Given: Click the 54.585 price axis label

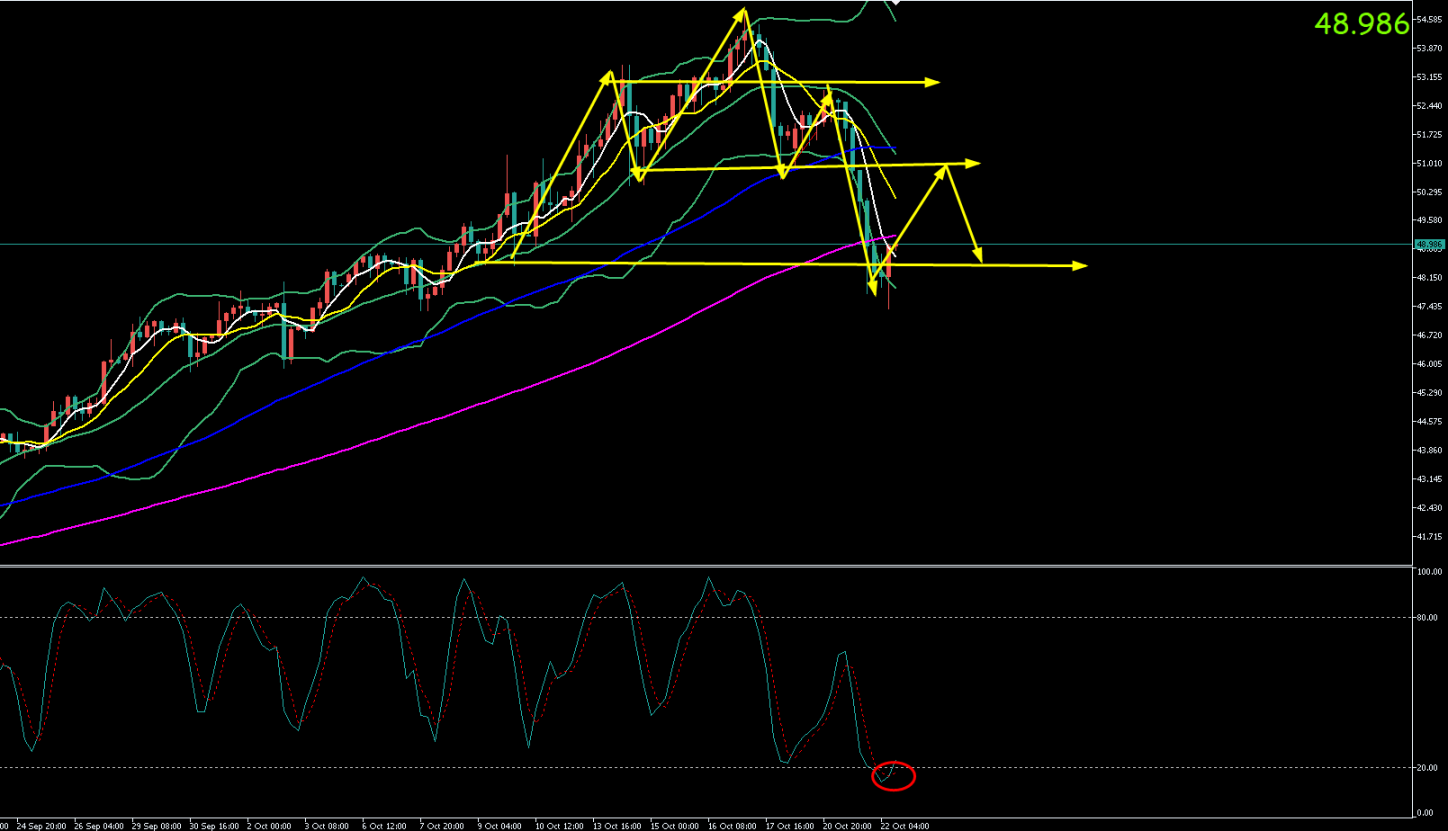Looking at the screenshot, I should (1428, 19).
